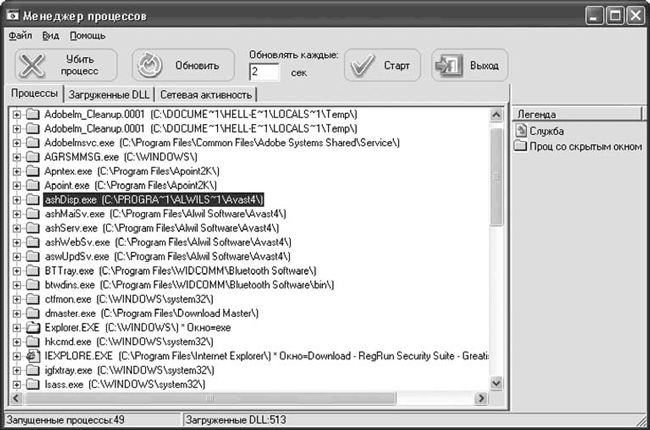Click the hidden window process legend icon
This screenshot has width=650, height=430.
click(x=522, y=147)
